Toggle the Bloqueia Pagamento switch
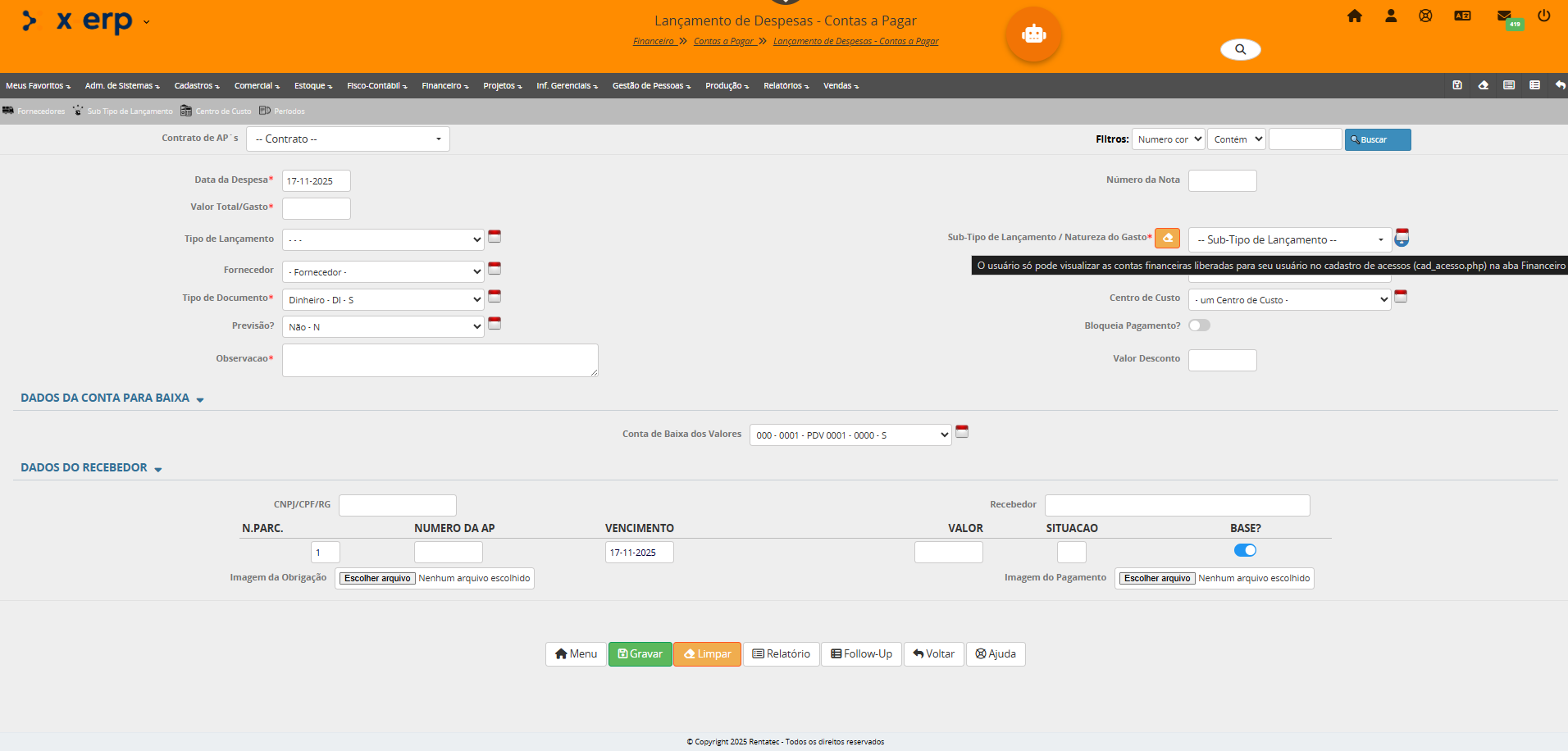 (1199, 325)
